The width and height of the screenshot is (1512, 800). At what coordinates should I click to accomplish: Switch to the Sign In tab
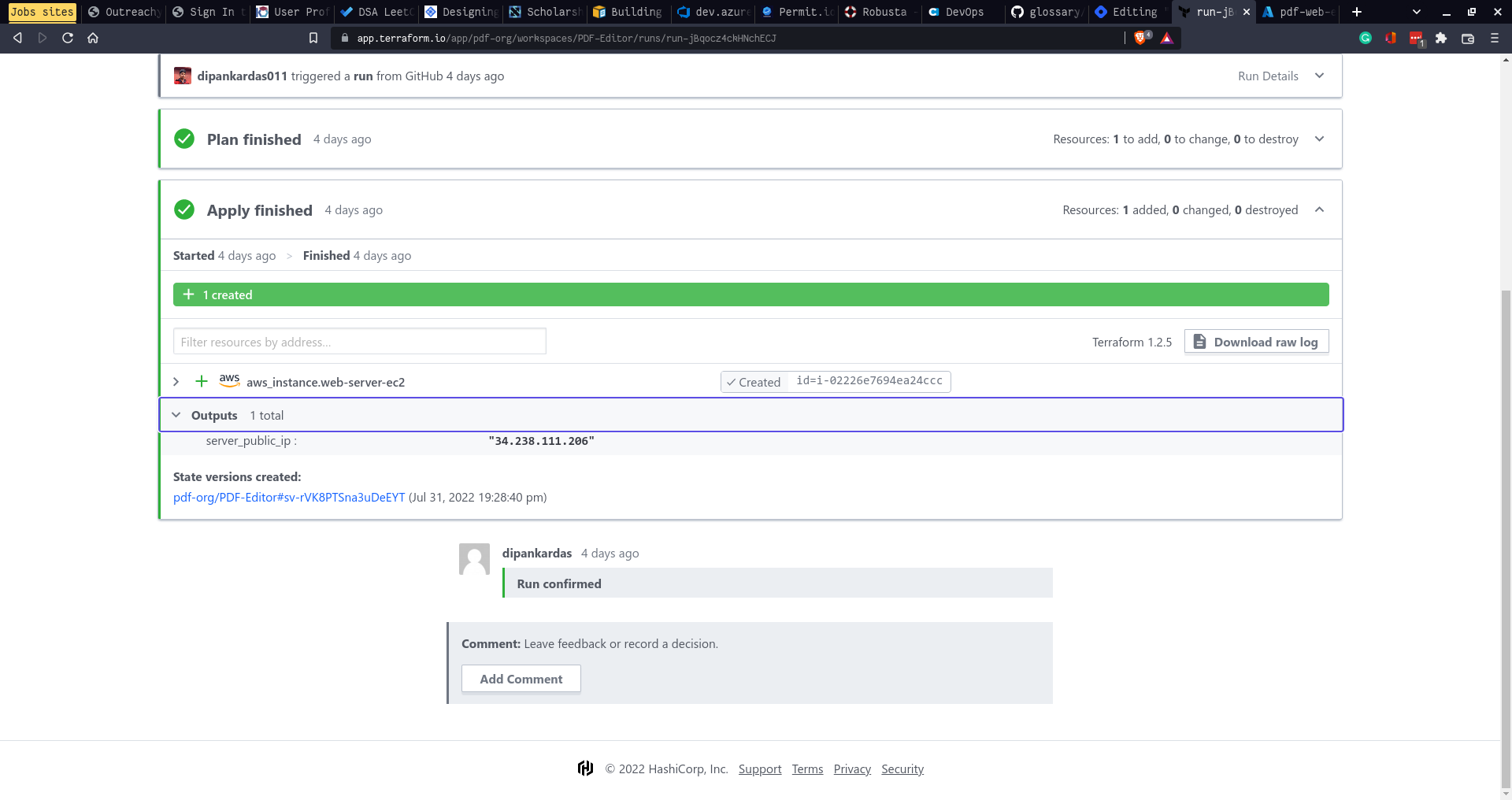(x=209, y=12)
